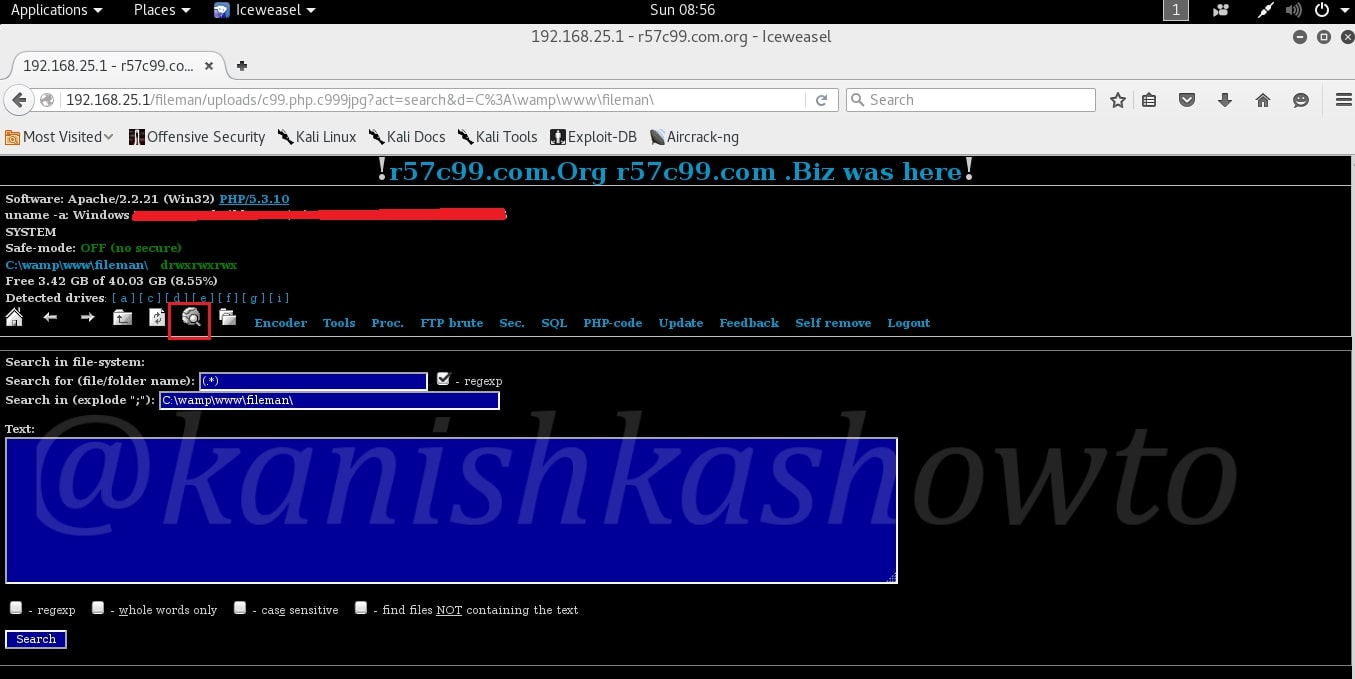Click the Logout link
The width and height of the screenshot is (1355, 679).
908,323
